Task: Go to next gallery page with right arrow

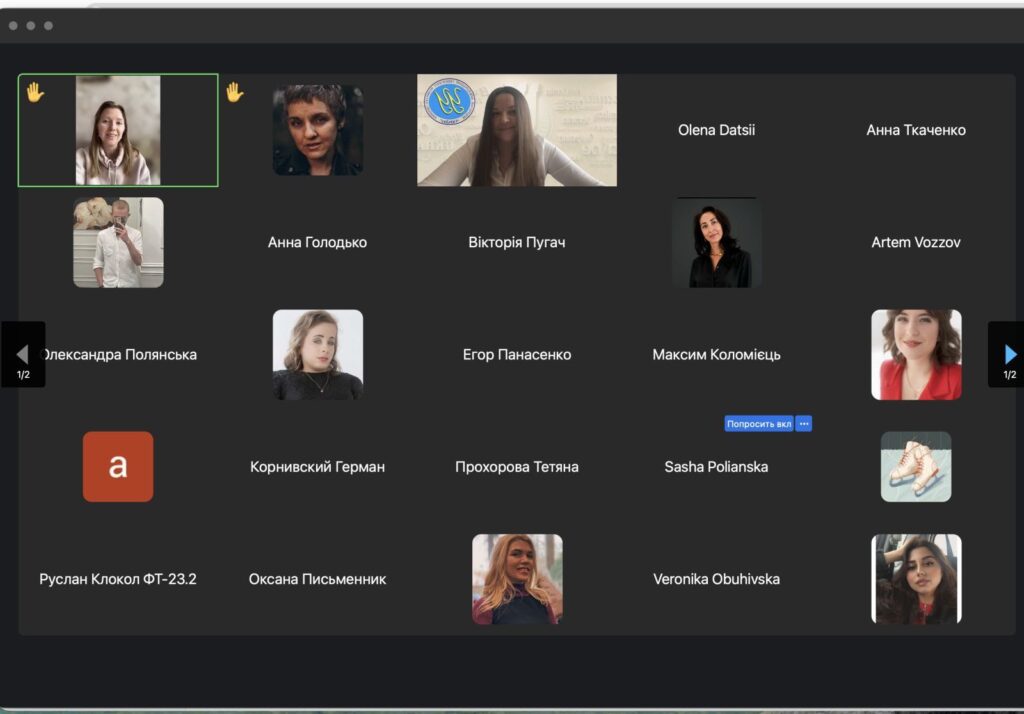Action: pos(1008,355)
